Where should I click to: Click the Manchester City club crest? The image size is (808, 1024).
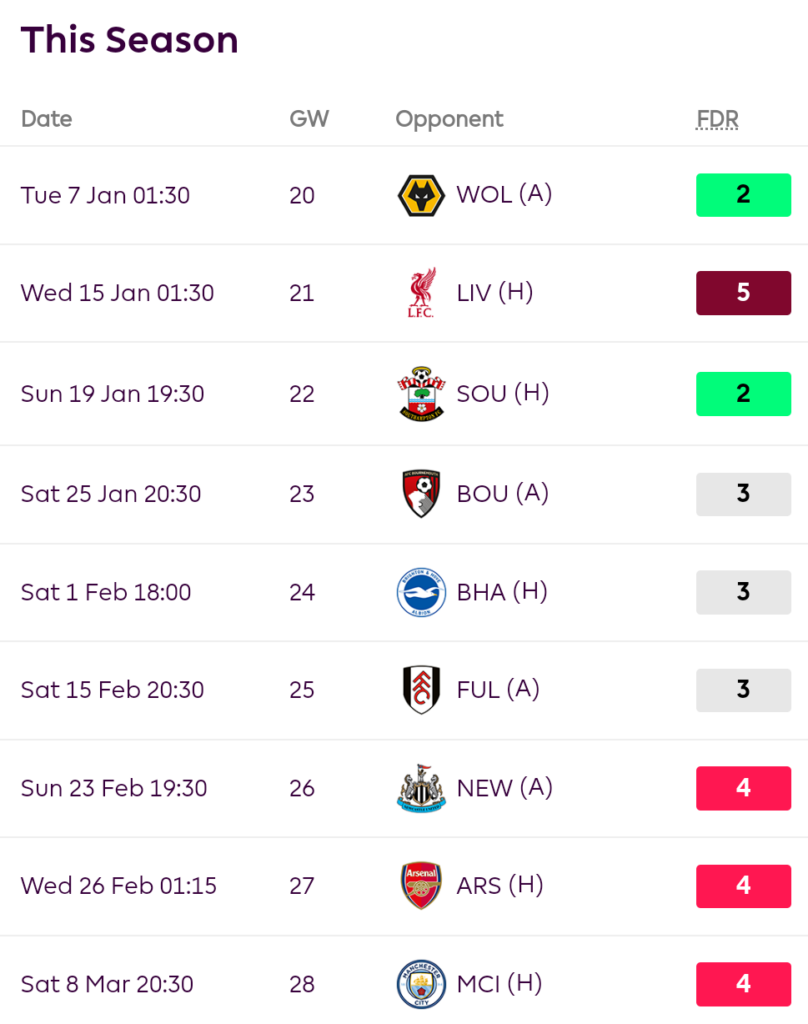(x=421, y=984)
